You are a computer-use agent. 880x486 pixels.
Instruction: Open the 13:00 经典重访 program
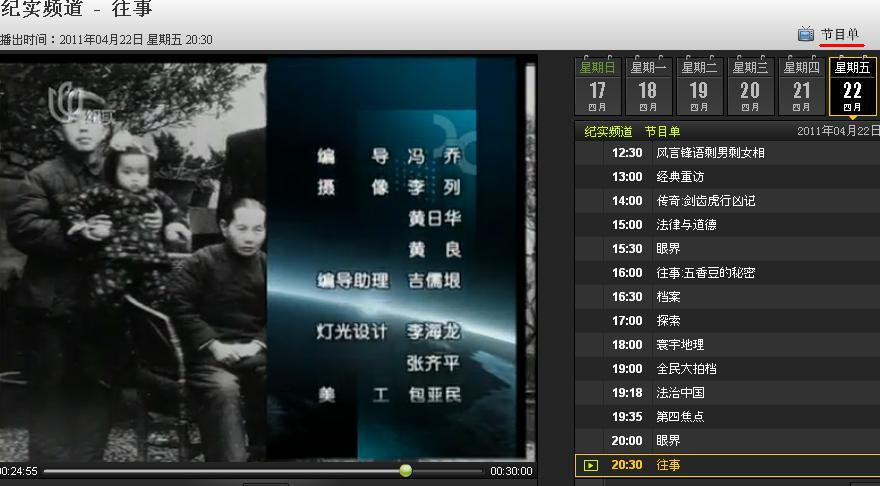coord(680,177)
